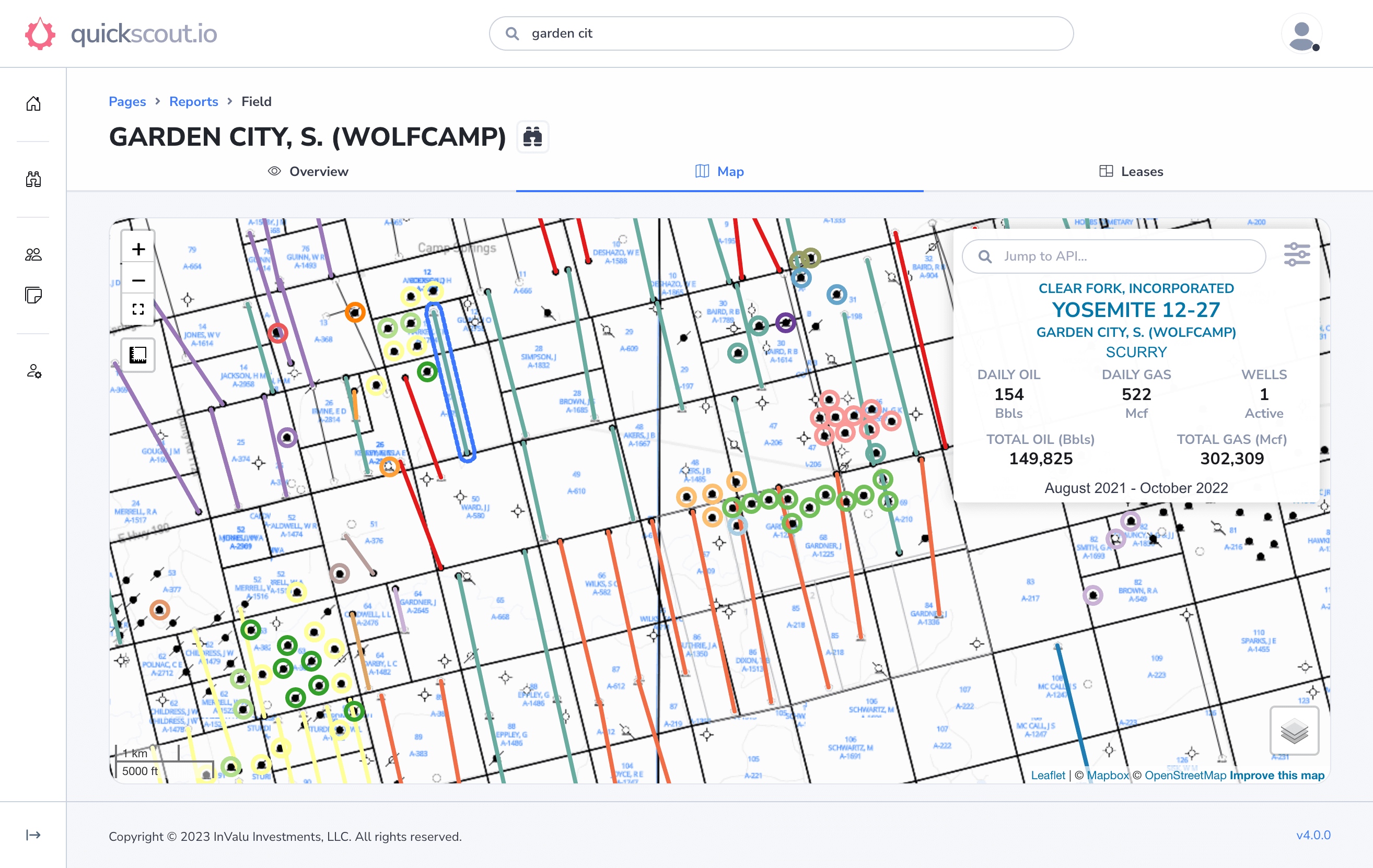Viewport: 1373px width, 868px height.
Task: Click the global search field with 'garden cit'
Action: [x=781, y=33]
